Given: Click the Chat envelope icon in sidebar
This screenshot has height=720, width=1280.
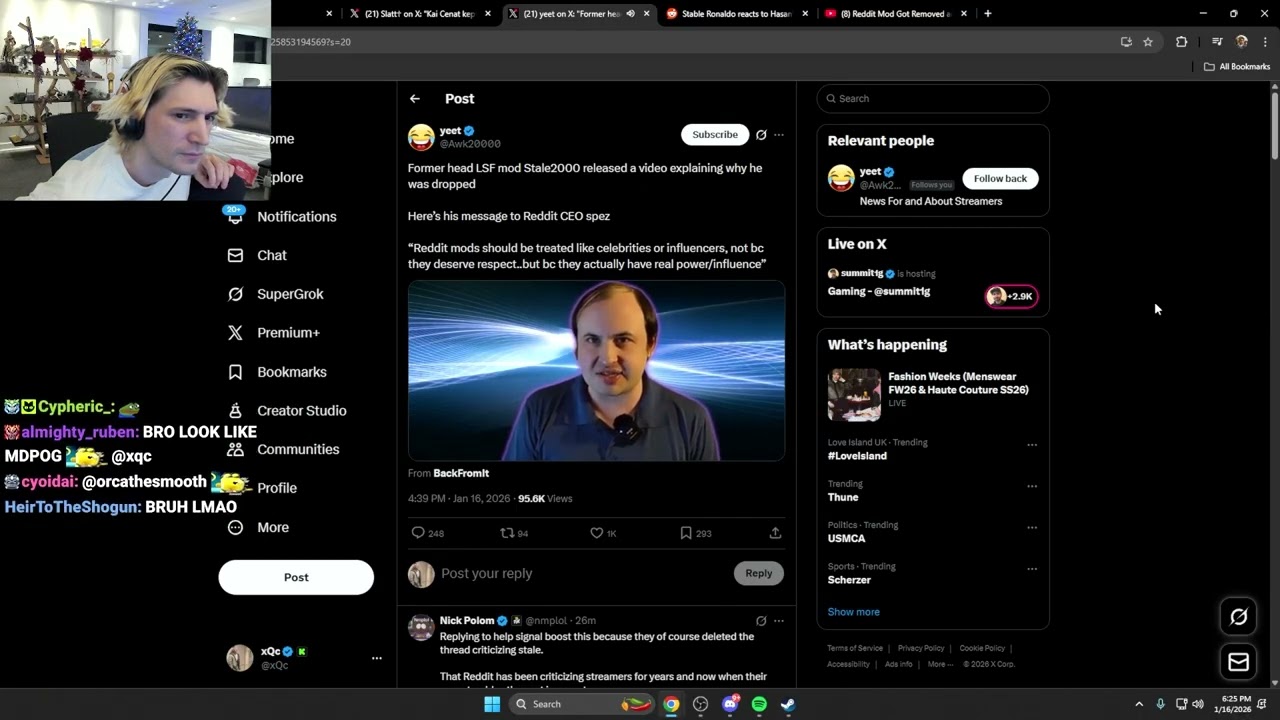Looking at the screenshot, I should tap(236, 255).
